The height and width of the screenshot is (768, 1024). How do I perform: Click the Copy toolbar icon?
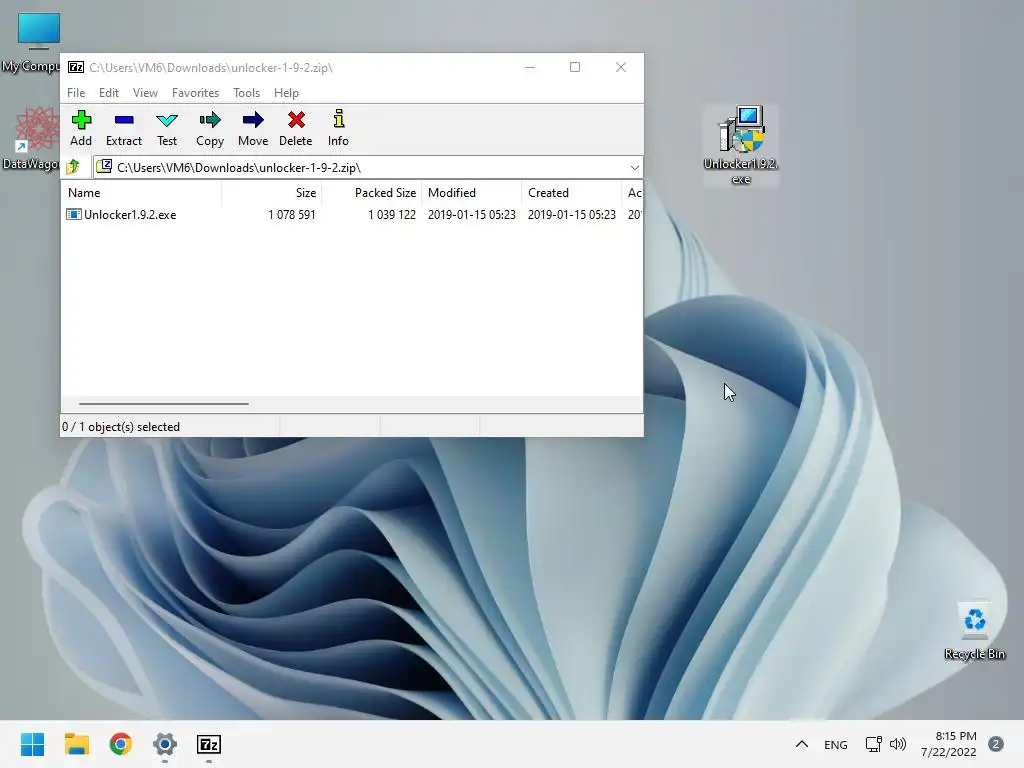pyautogui.click(x=210, y=128)
